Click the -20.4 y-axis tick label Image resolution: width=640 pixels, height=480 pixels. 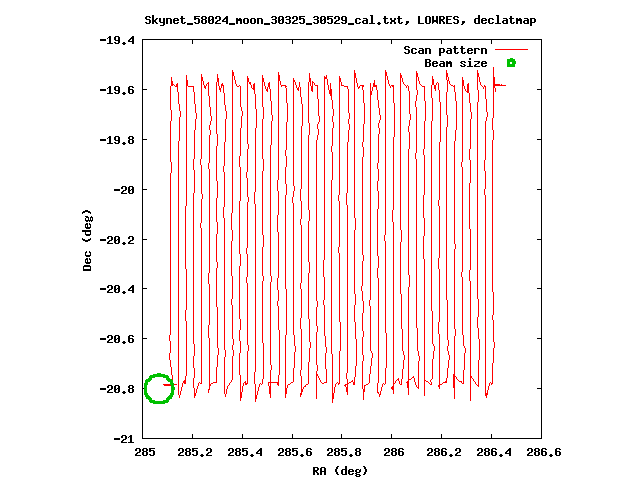pos(117,289)
